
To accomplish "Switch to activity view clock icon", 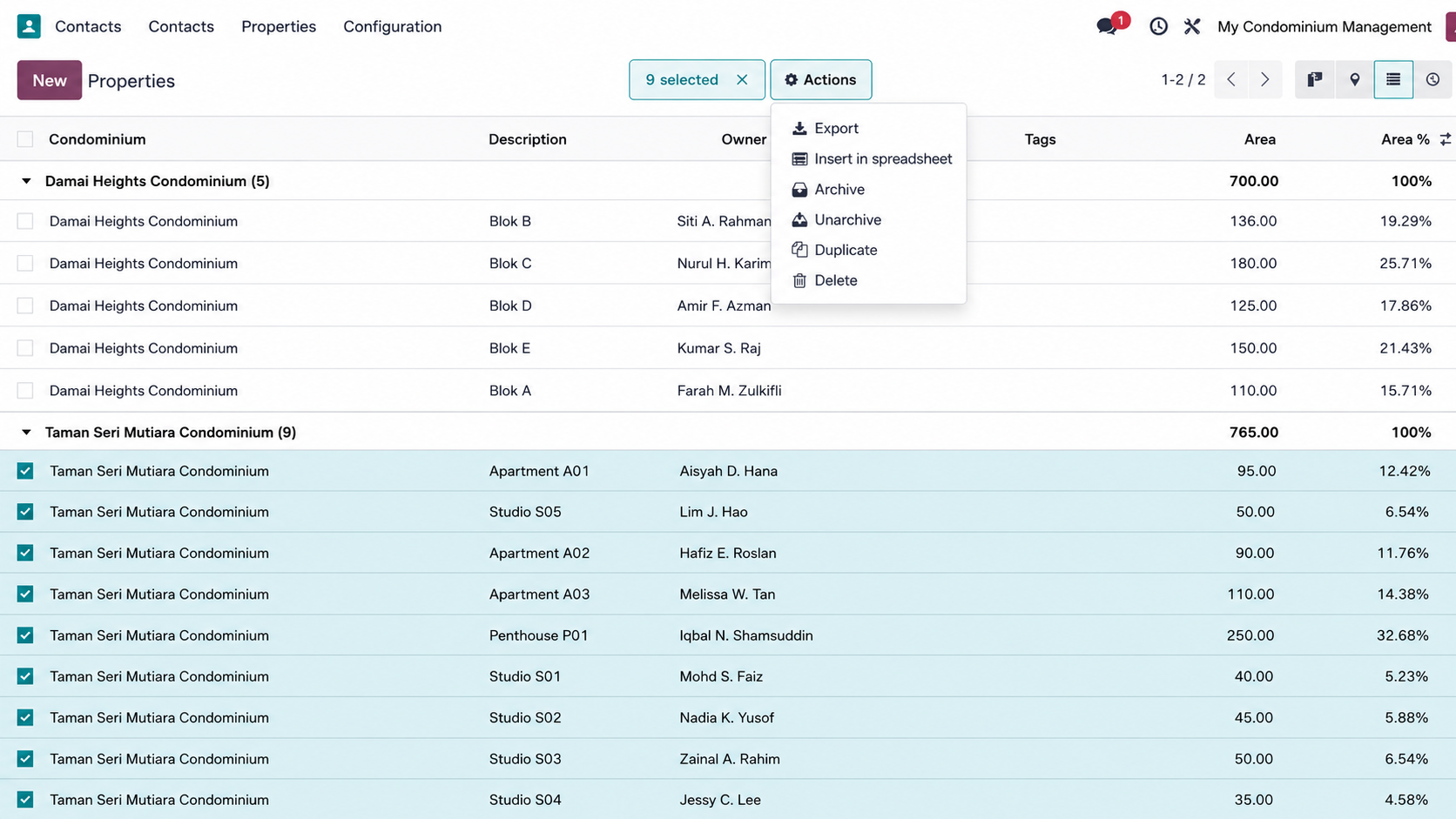I will point(1432,79).
